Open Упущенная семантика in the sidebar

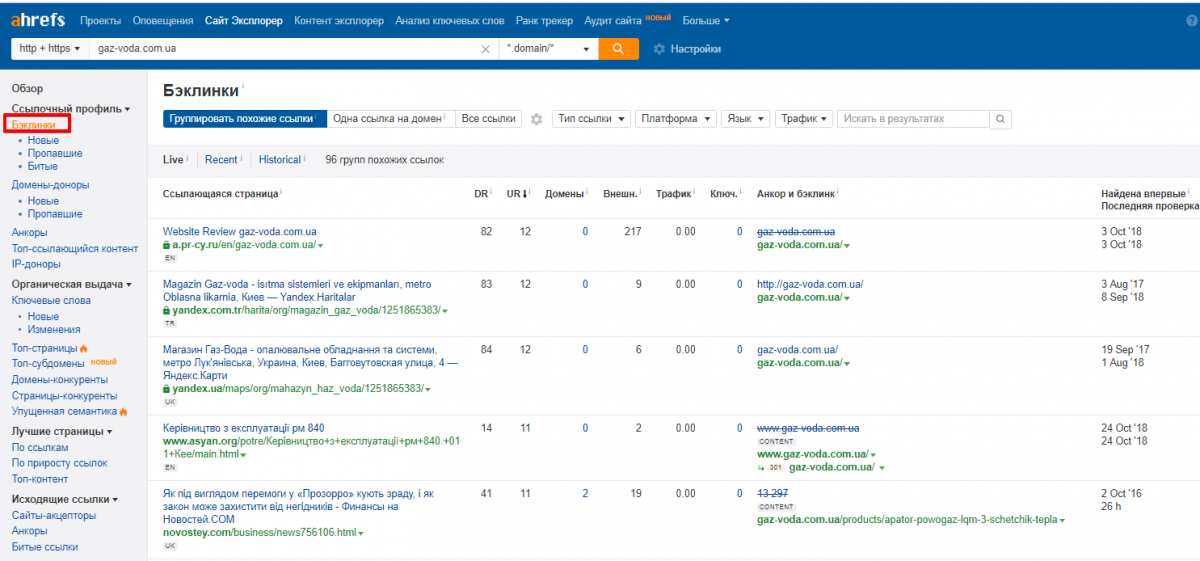pyautogui.click(x=65, y=411)
